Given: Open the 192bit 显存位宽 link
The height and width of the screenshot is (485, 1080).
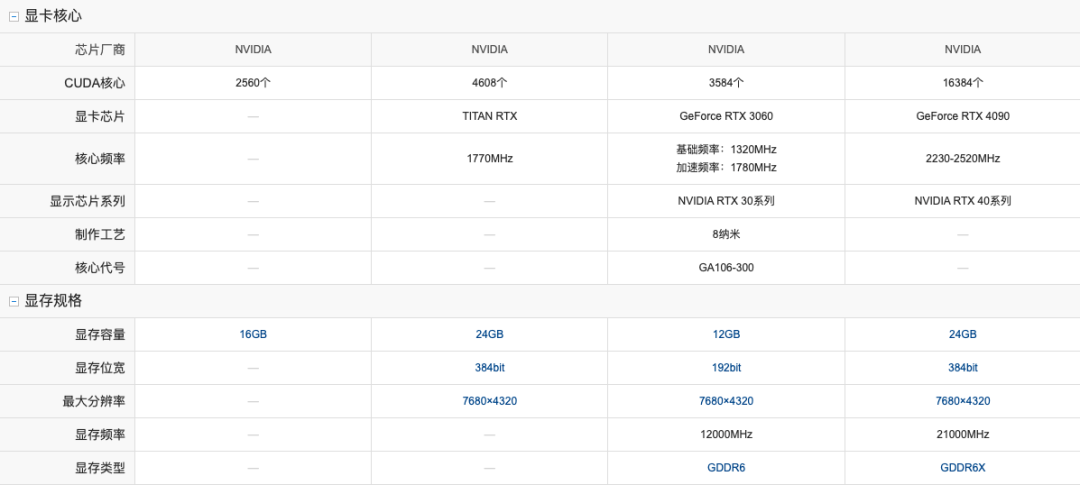Looking at the screenshot, I should (726, 368).
